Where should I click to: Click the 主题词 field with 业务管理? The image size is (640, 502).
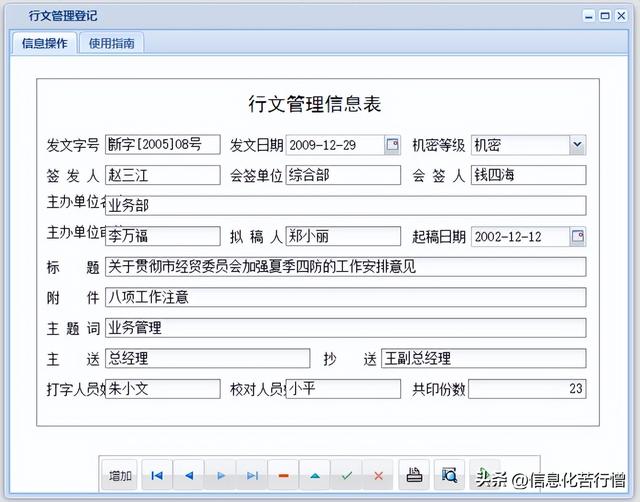pos(346,328)
